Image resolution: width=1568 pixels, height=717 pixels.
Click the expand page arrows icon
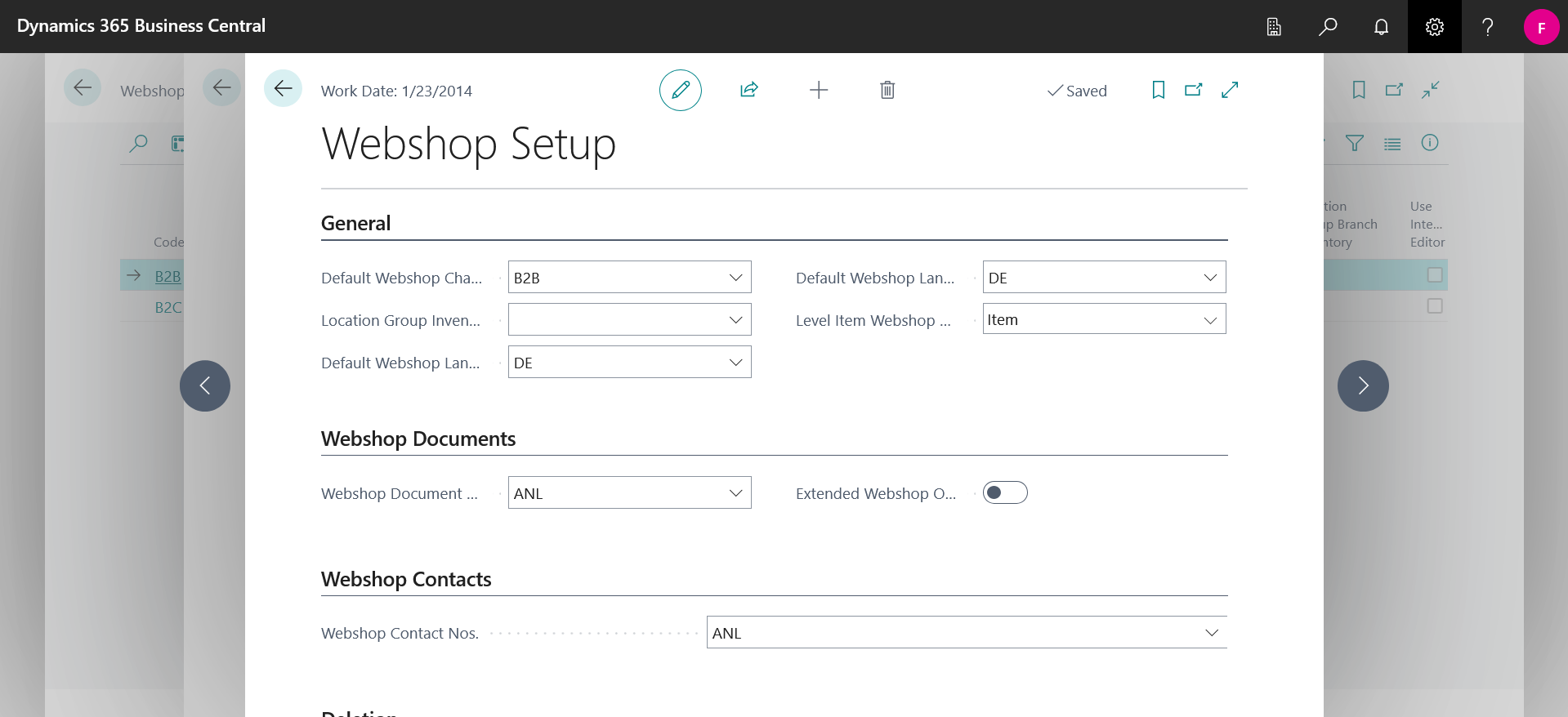(x=1230, y=90)
